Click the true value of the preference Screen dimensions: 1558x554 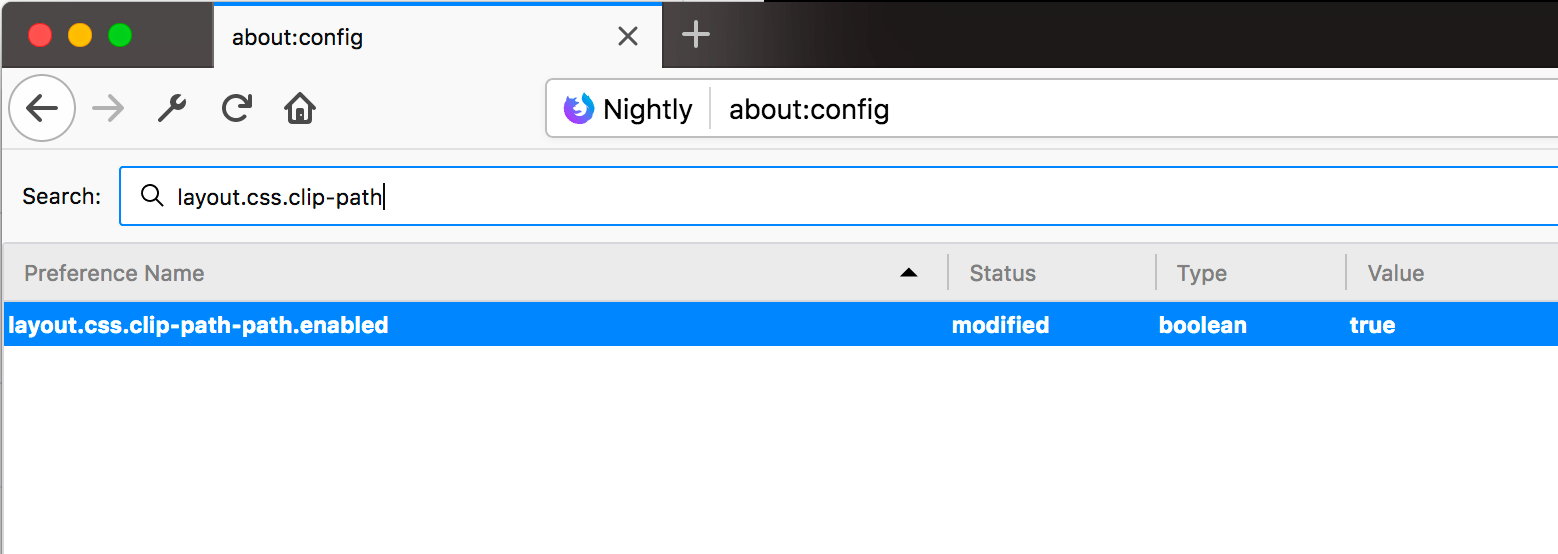pos(1372,325)
